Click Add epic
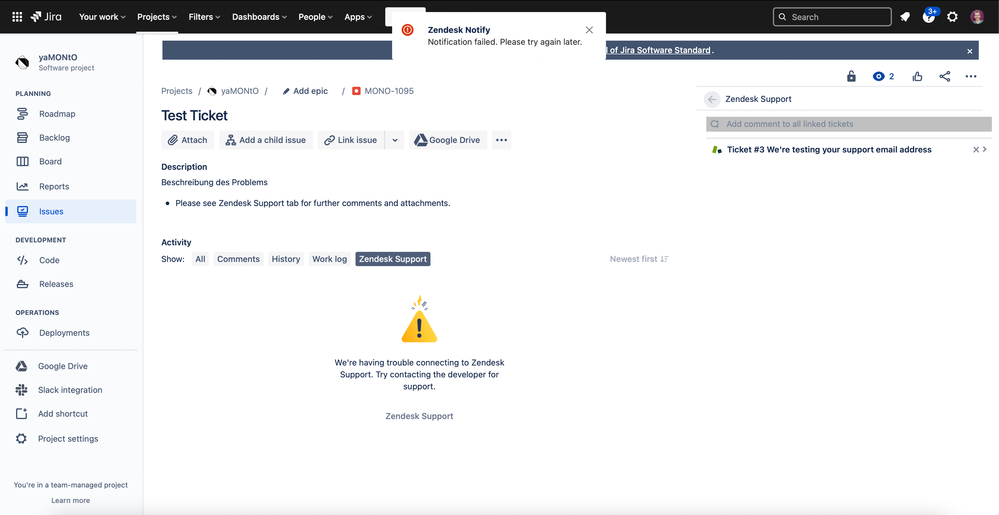This screenshot has width=999, height=515. pos(305,91)
